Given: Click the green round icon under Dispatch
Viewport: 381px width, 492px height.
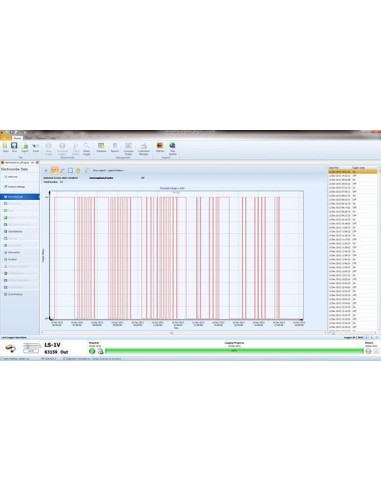Looking at the screenshot, I should 92,351.
